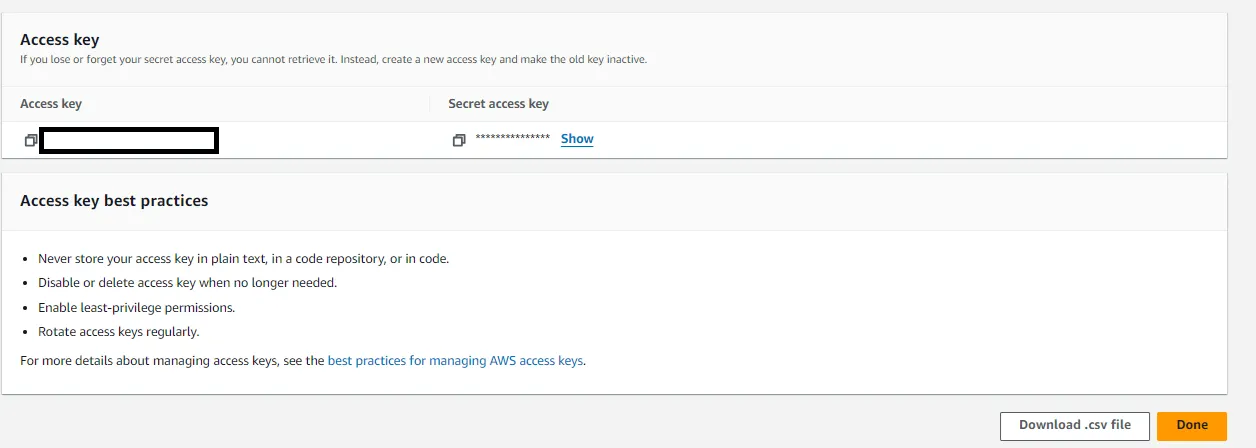This screenshot has width=1256, height=448.
Task: Open best practices for managing AWS access keys
Action: pyautogui.click(x=455, y=360)
